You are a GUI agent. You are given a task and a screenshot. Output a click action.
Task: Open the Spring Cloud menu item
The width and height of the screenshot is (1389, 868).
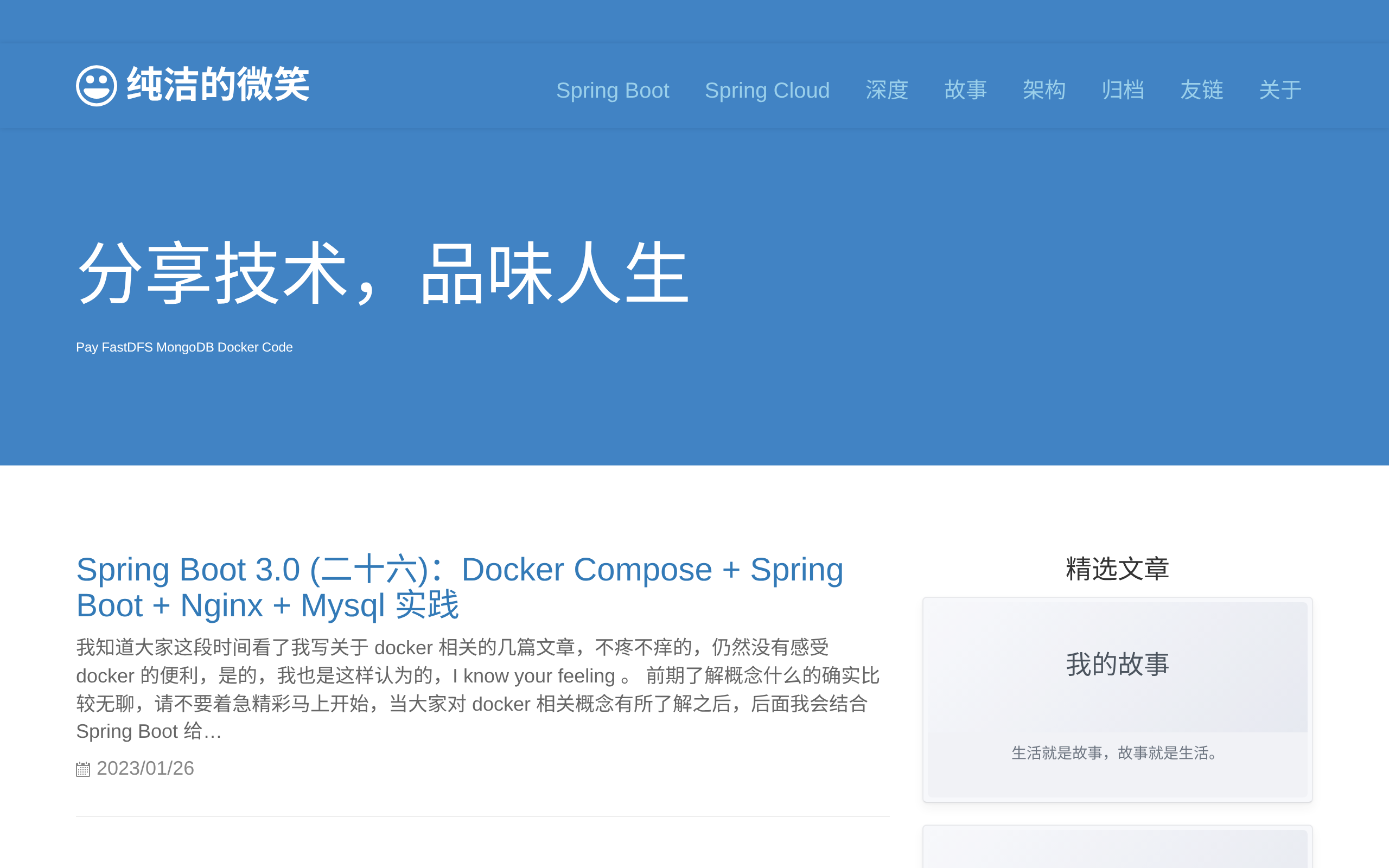[x=767, y=90]
